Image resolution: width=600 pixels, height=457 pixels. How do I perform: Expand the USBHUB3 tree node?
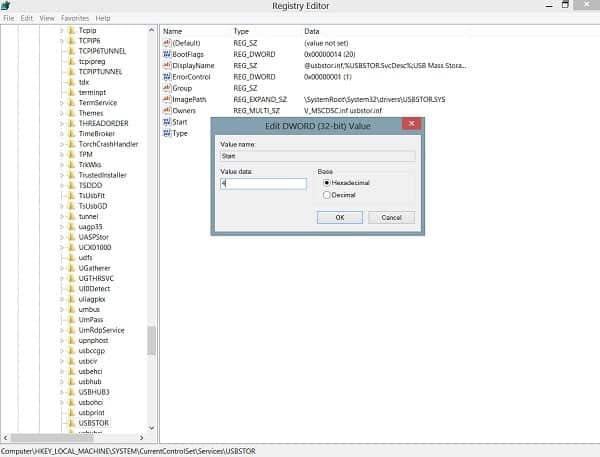click(62, 392)
